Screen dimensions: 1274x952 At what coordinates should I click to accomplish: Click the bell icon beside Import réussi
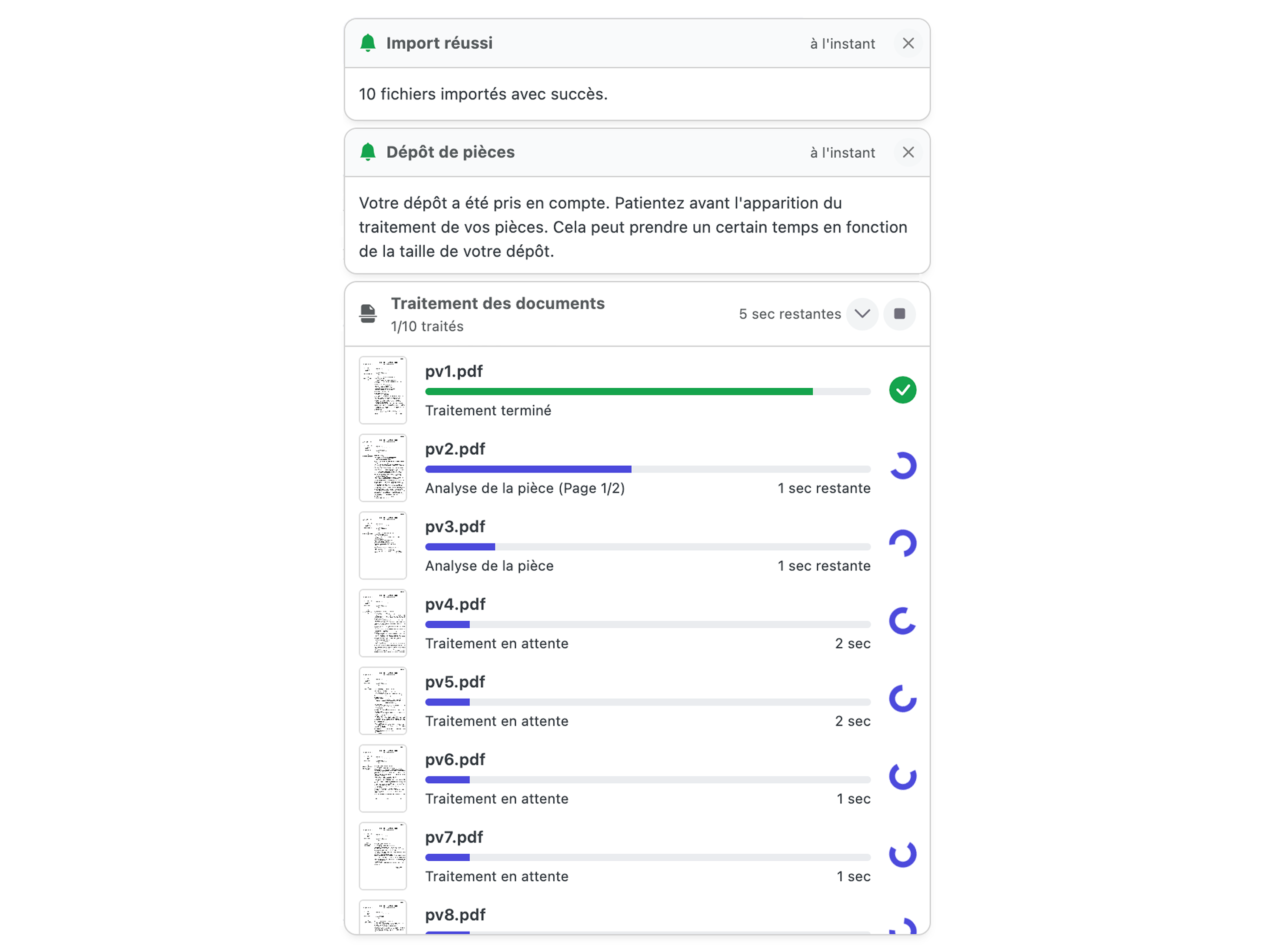coord(367,43)
